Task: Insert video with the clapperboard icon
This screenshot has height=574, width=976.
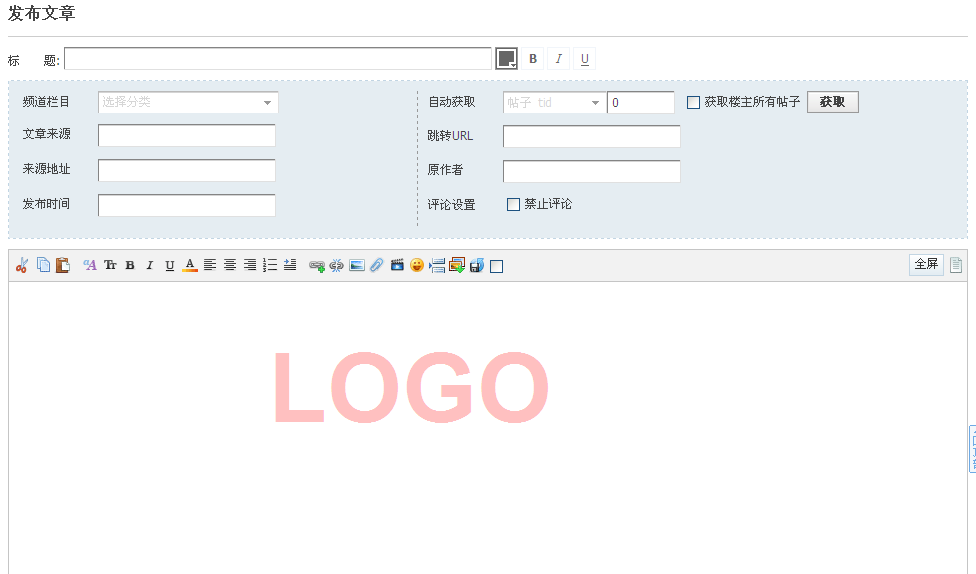Action: click(x=397, y=265)
